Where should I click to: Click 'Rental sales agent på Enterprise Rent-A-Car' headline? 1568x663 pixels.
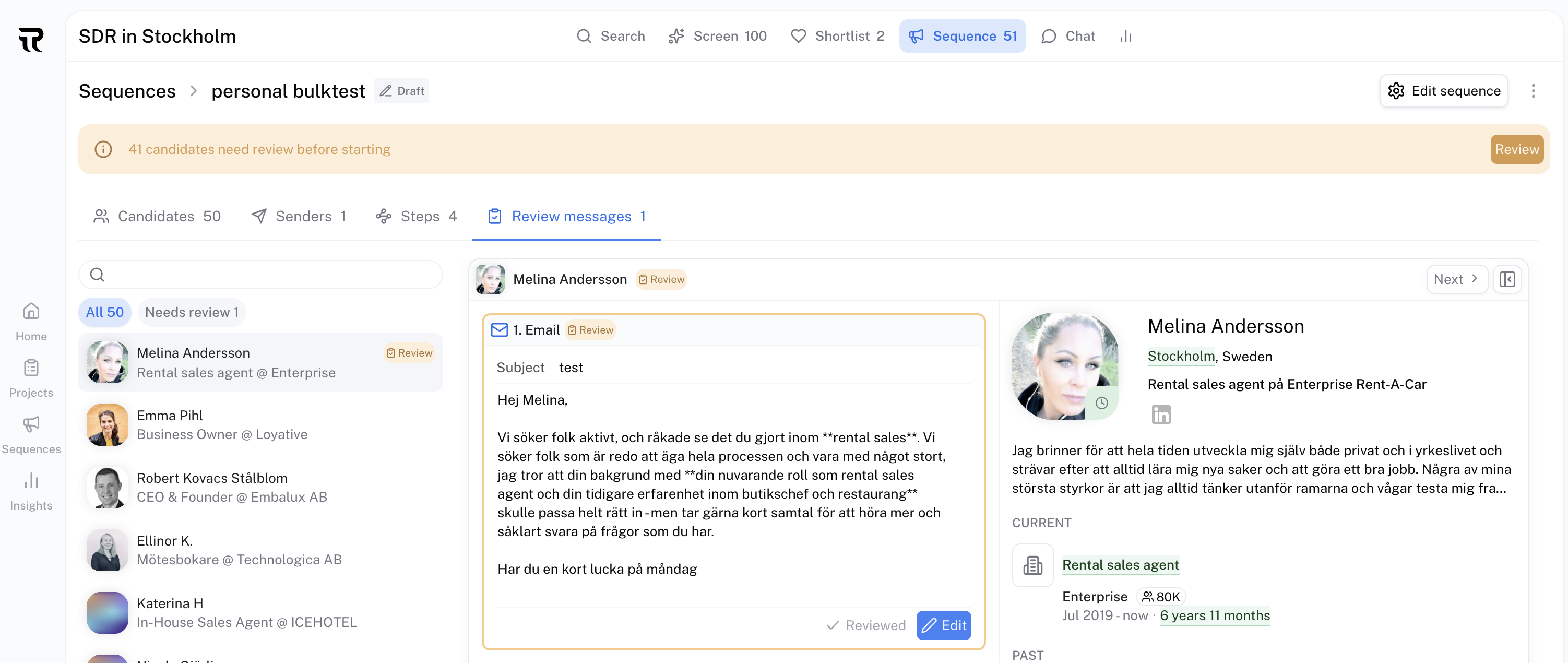coord(1287,385)
